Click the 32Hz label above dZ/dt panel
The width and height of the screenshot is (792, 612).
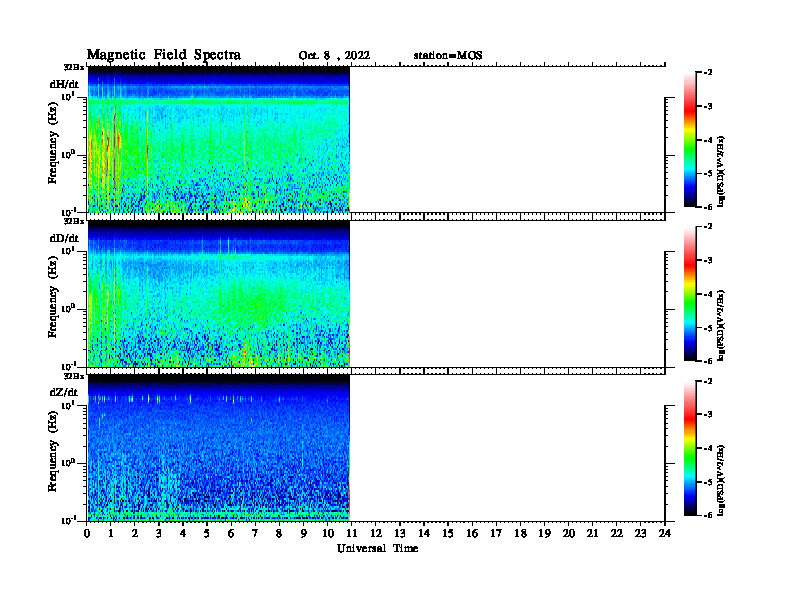point(74,376)
